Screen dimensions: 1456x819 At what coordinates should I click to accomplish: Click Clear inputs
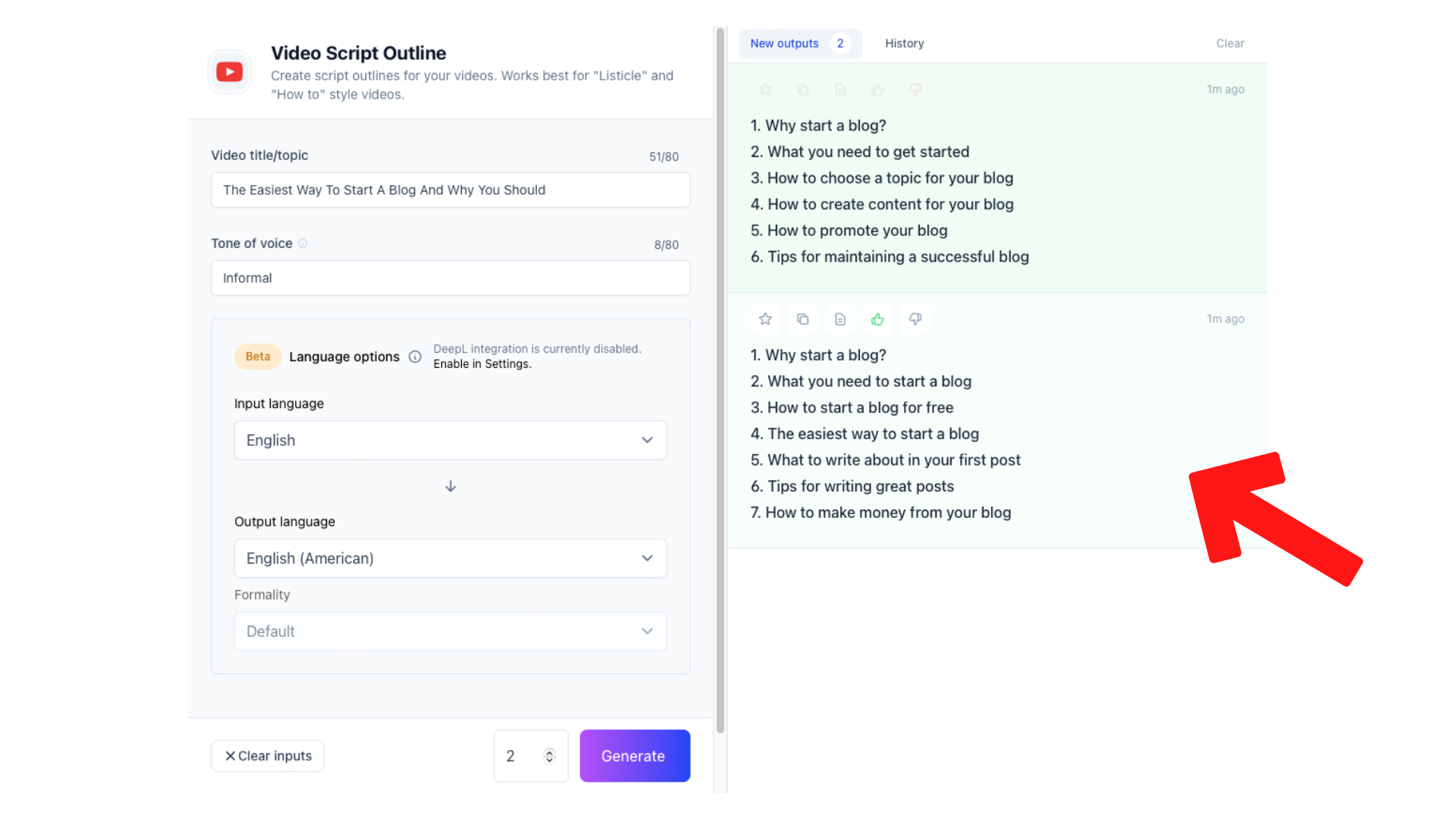267,755
